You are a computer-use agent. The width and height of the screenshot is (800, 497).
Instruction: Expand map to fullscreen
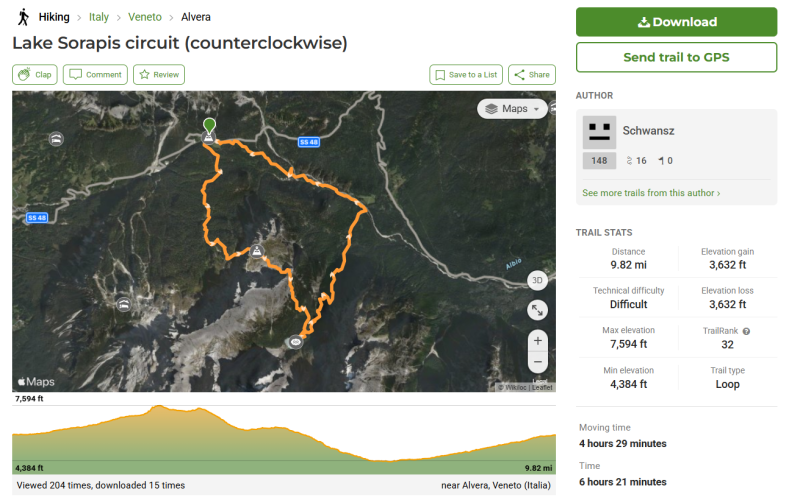[537, 310]
